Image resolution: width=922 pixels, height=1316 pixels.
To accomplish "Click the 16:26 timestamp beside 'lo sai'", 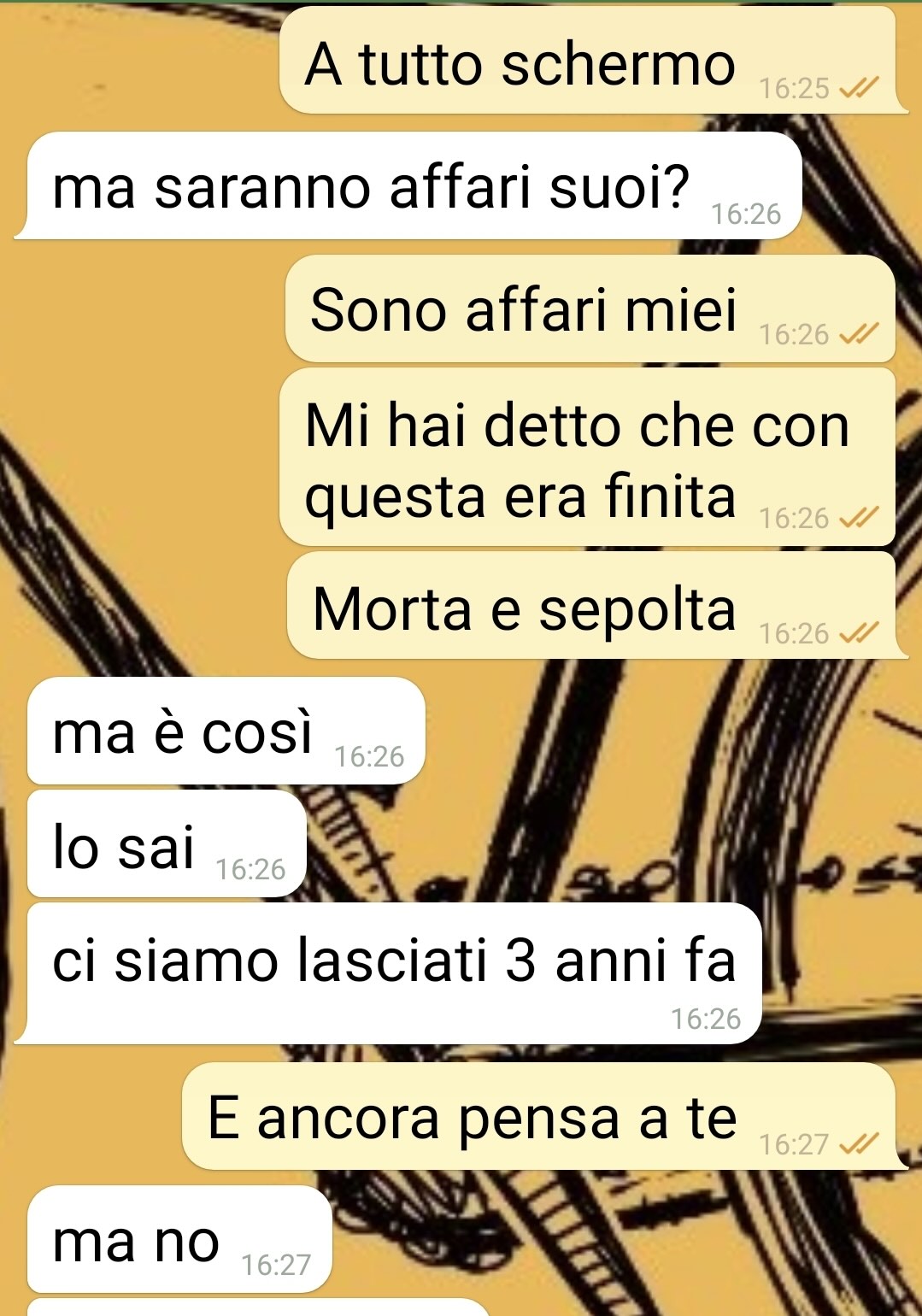I will click(250, 870).
